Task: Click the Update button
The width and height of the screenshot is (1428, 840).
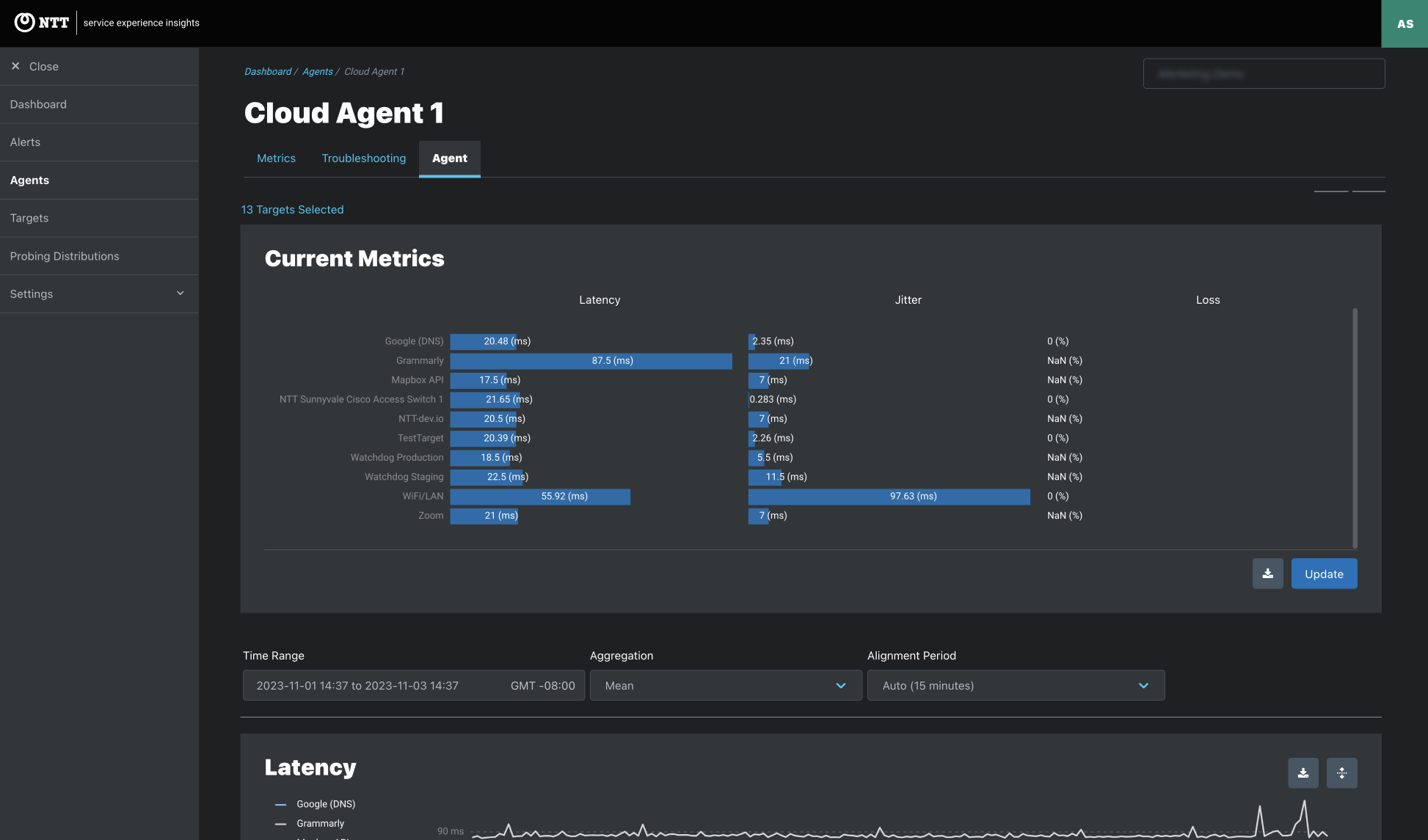Action: (1324, 574)
